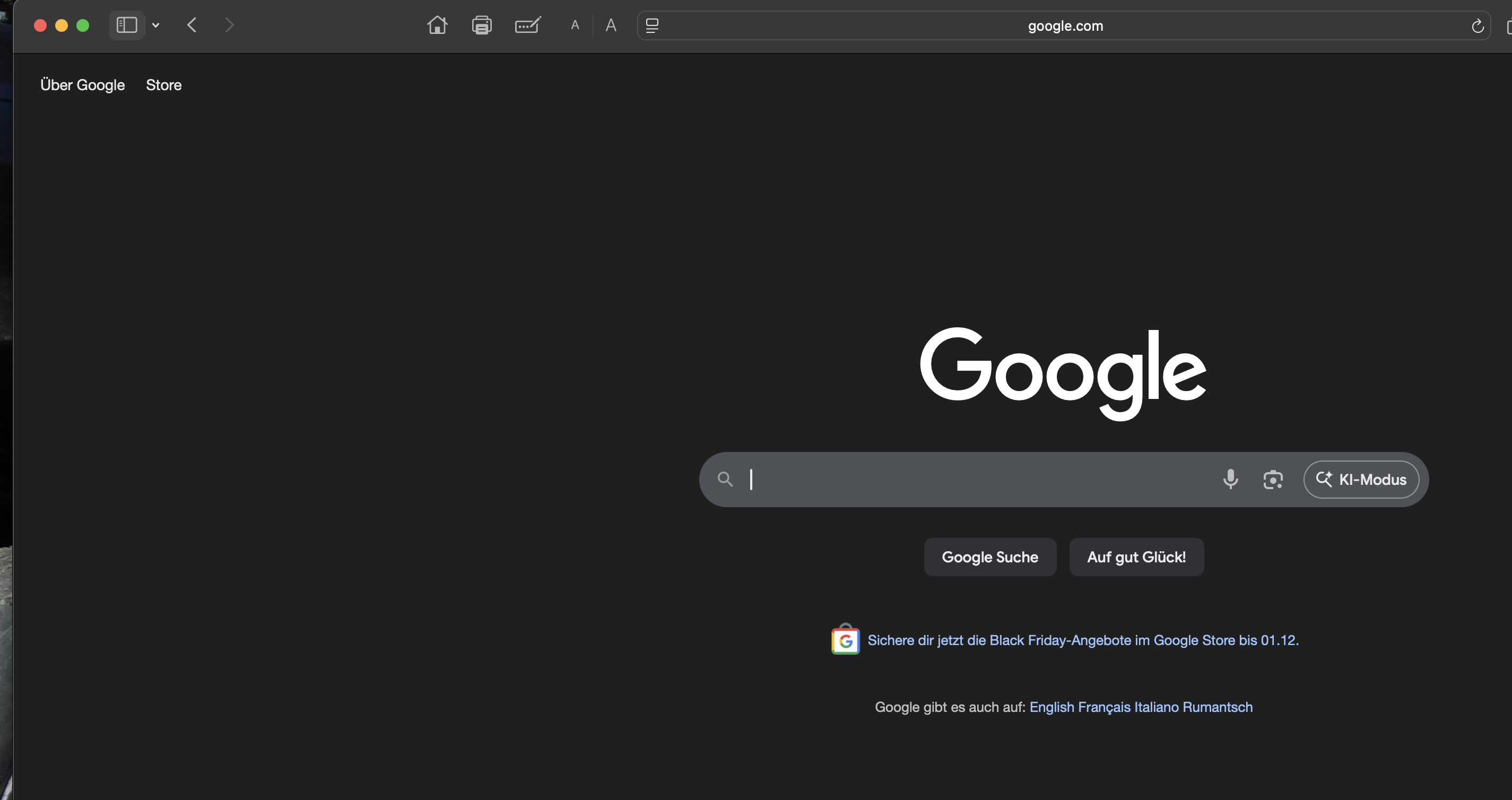Open Google Lens image search
This screenshot has height=800, width=1512.
click(x=1273, y=479)
